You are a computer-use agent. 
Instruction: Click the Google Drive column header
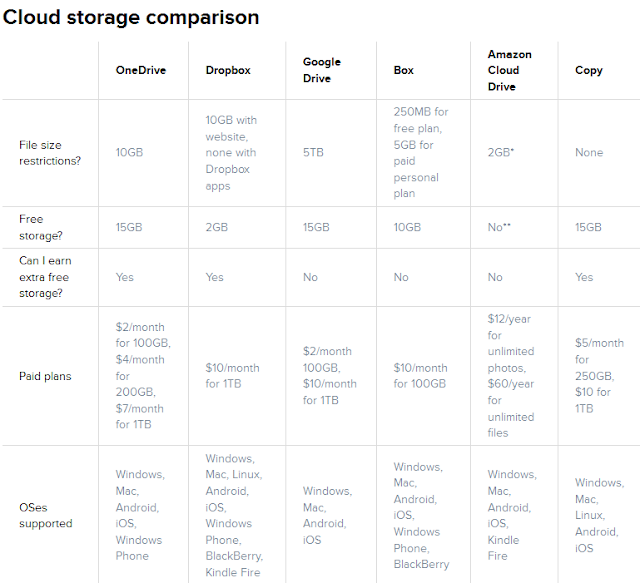pos(322,70)
